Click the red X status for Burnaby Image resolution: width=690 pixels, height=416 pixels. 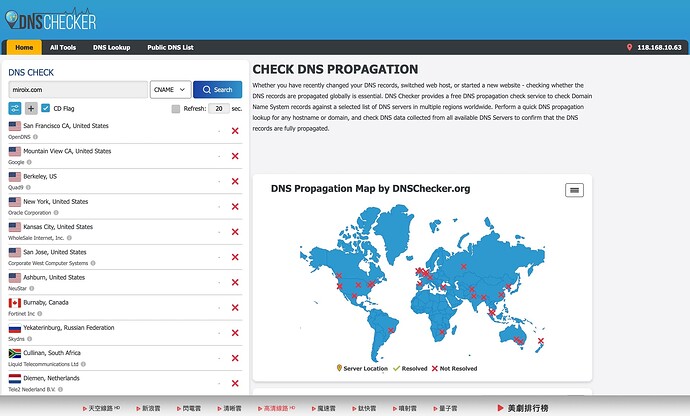[235, 307]
